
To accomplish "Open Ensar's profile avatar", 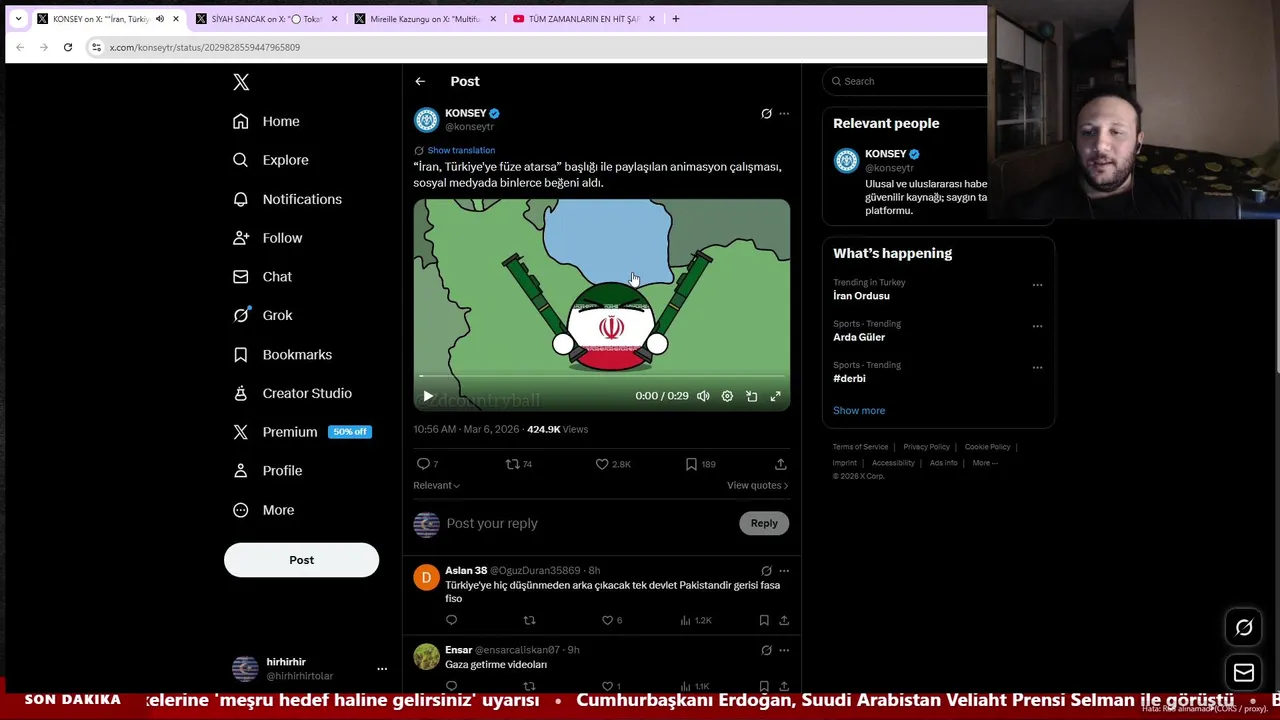I will click(427, 657).
